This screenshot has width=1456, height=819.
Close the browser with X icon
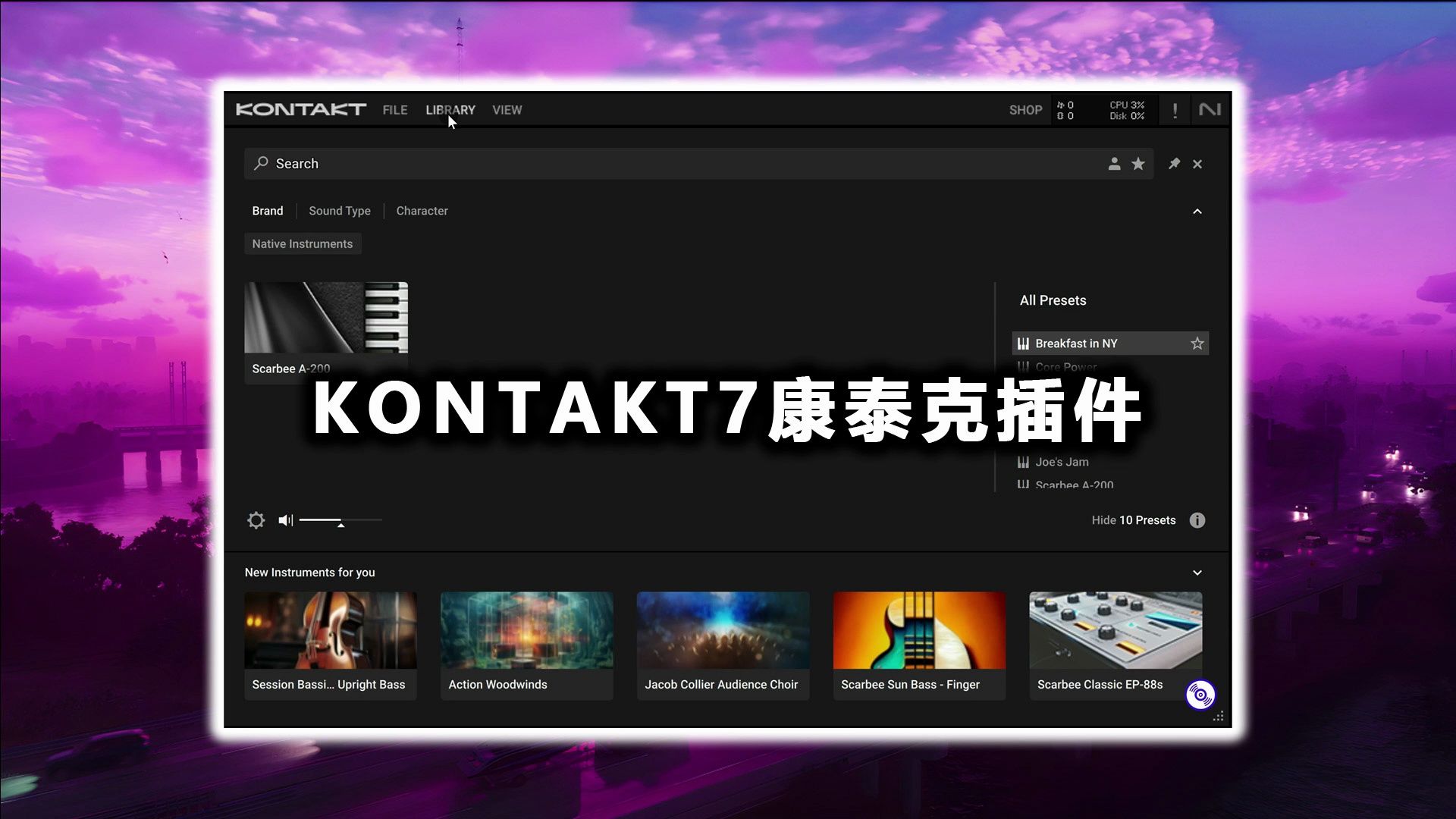coord(1197,164)
